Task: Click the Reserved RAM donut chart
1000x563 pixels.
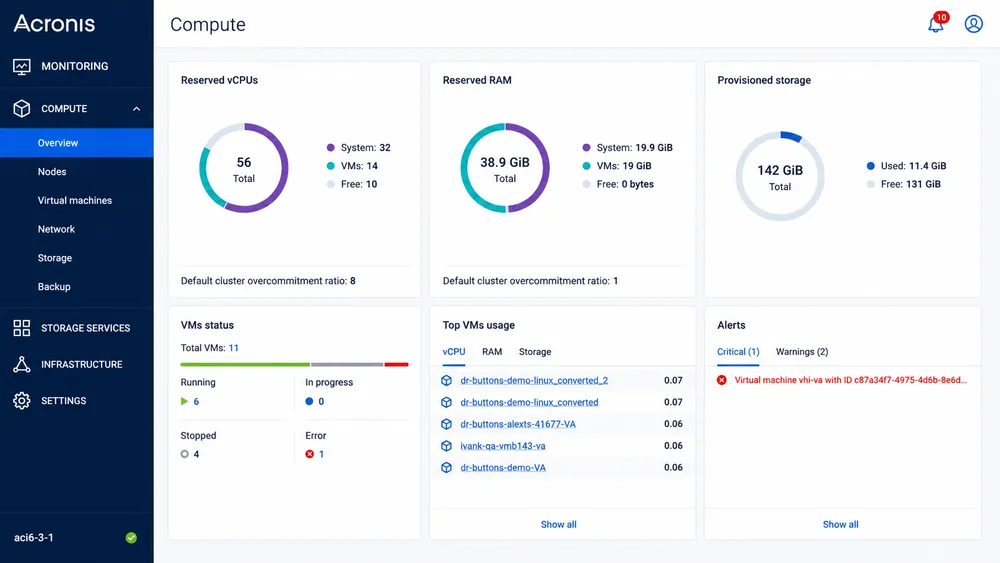Action: point(505,168)
